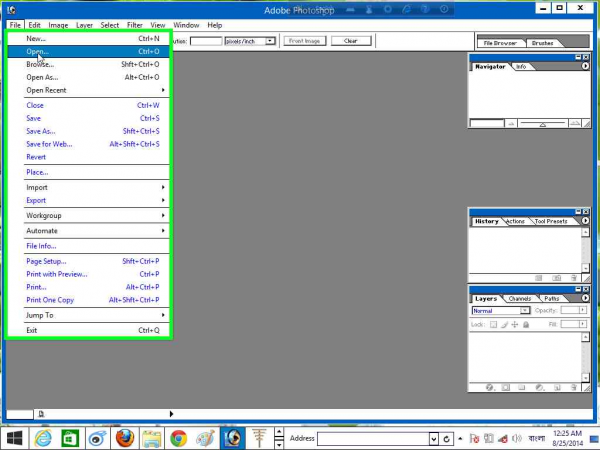Open the Layers palette flyout menu
600x450 pixels.
(585, 298)
